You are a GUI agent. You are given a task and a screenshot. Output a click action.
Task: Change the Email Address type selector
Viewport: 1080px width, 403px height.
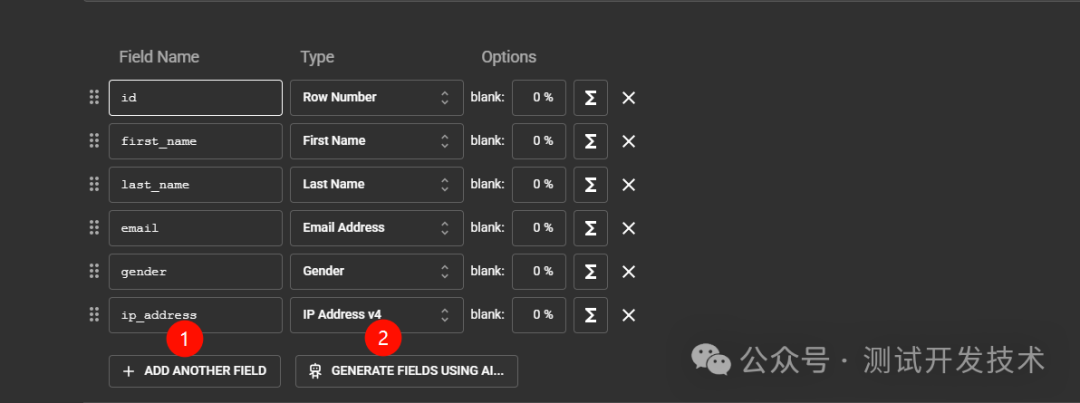377,228
